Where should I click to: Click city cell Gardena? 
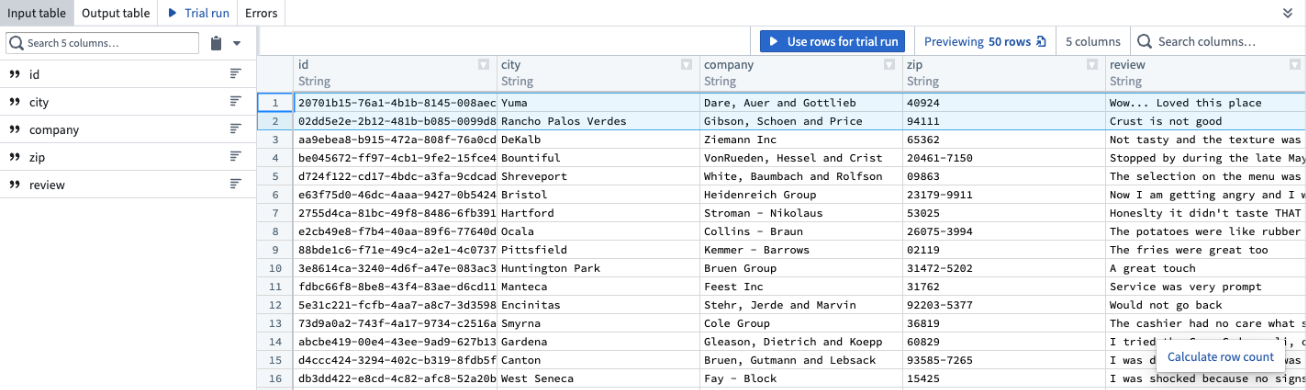597,342
